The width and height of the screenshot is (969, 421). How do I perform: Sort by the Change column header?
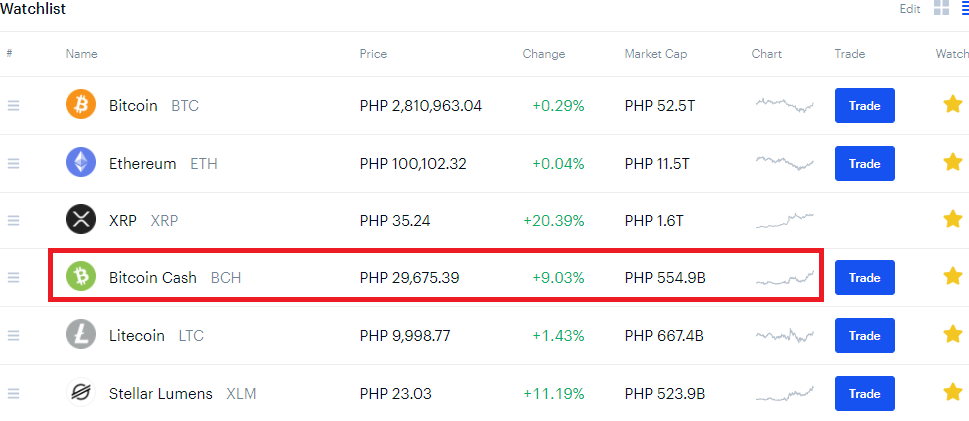coord(544,54)
